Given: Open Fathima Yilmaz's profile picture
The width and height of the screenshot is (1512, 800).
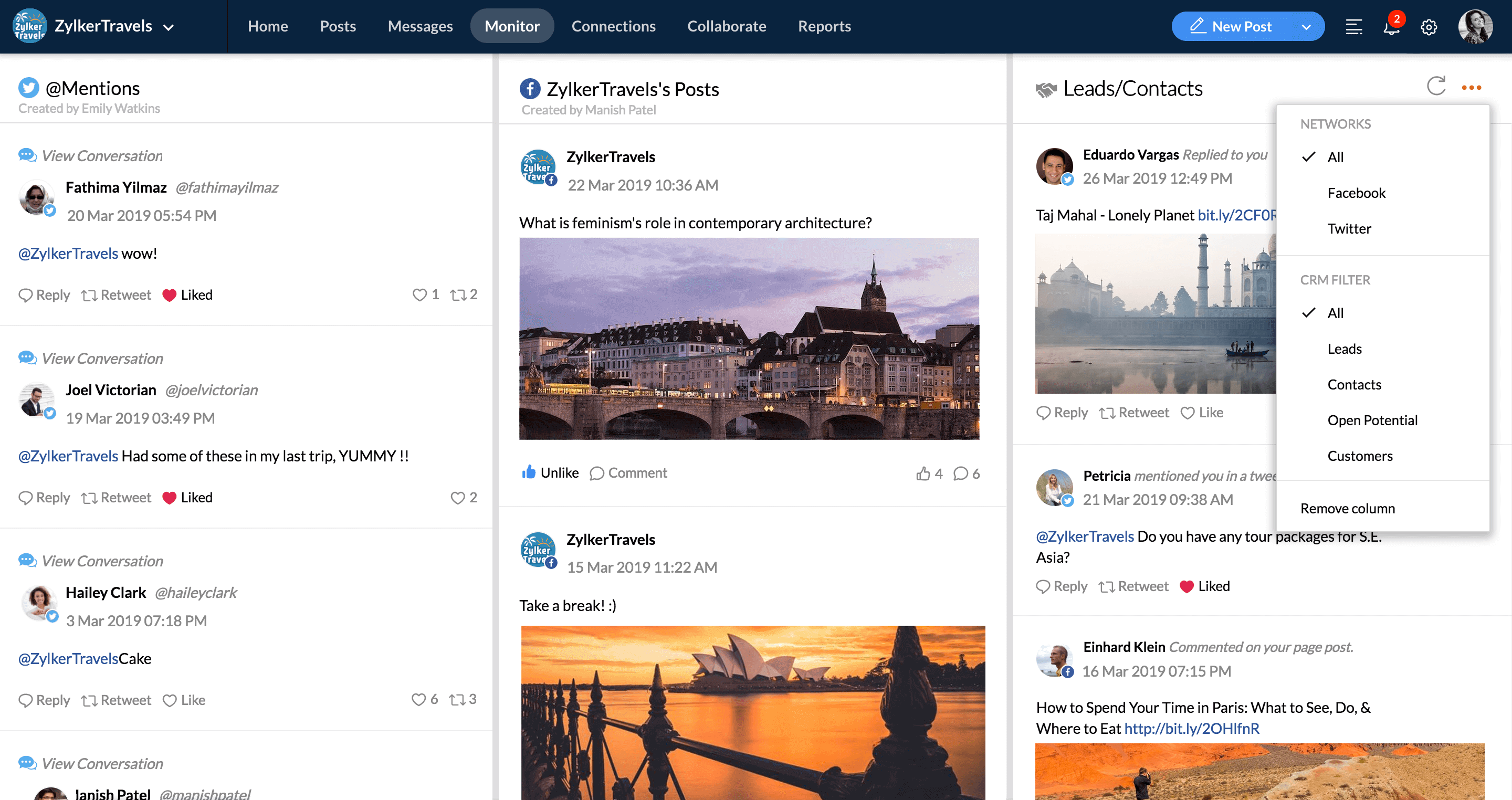Looking at the screenshot, I should [36, 197].
